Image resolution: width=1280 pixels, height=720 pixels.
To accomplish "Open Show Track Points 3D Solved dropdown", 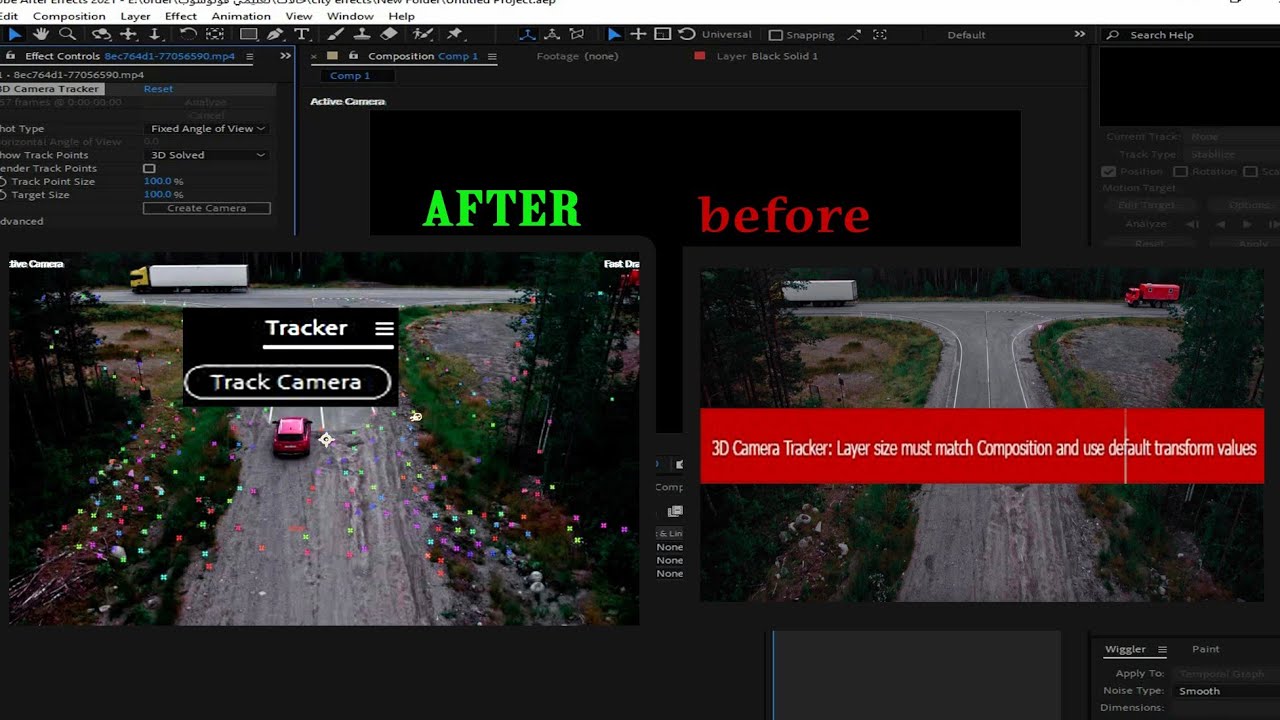I will 207,155.
